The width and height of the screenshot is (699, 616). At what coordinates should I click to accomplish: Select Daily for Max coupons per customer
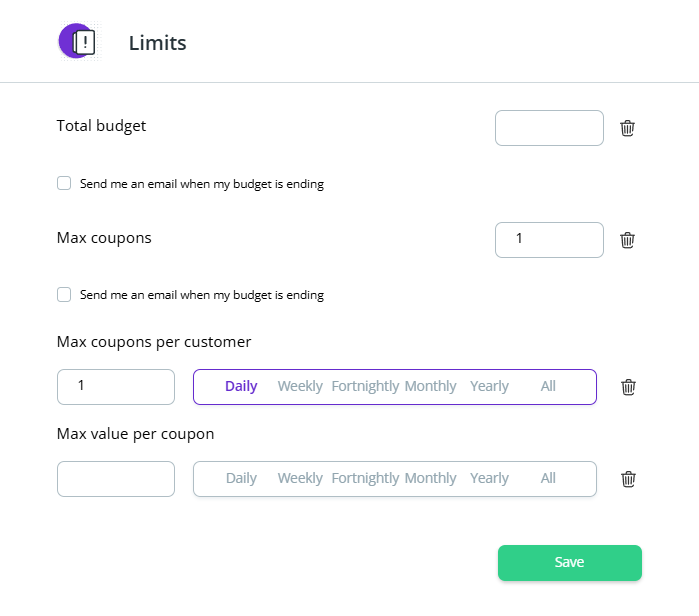241,387
